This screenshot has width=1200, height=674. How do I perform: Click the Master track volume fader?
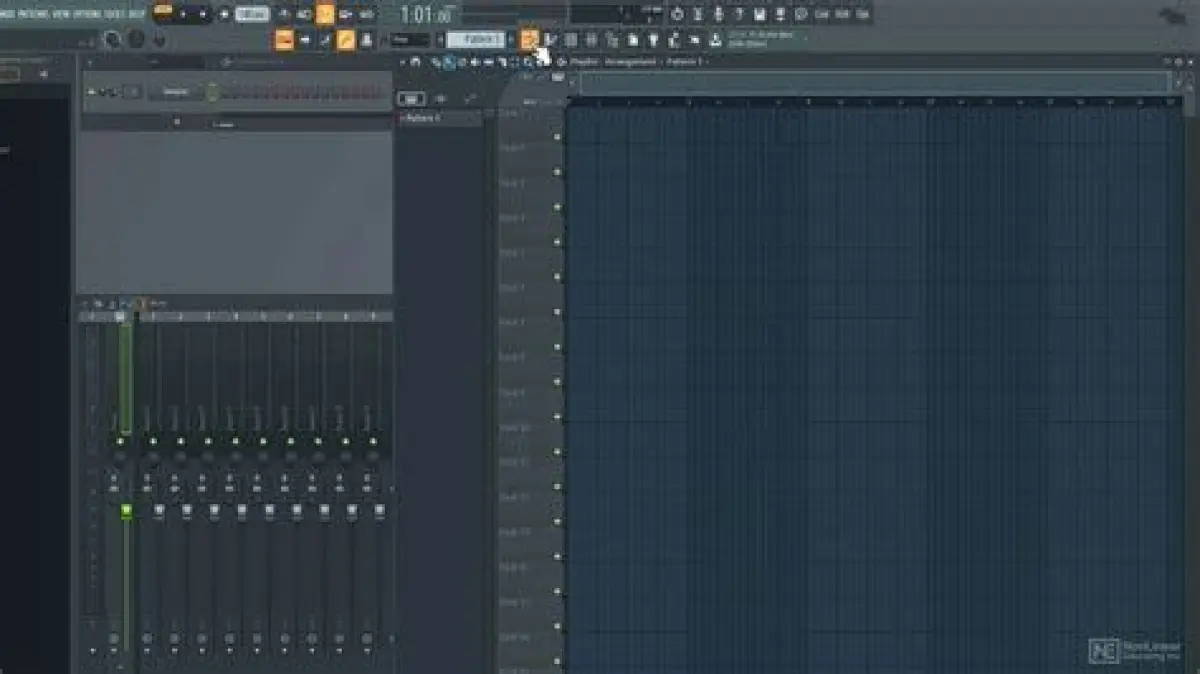pyautogui.click(x=126, y=512)
